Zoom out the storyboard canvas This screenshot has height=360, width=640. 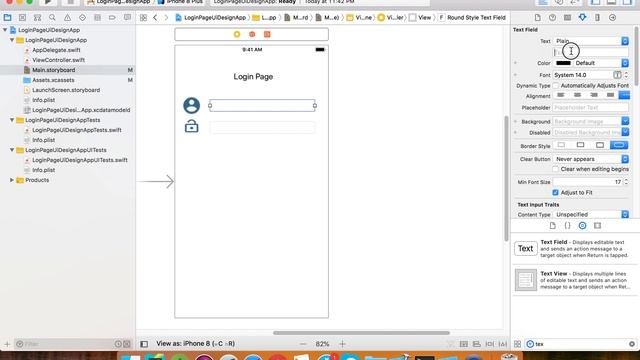coord(303,344)
